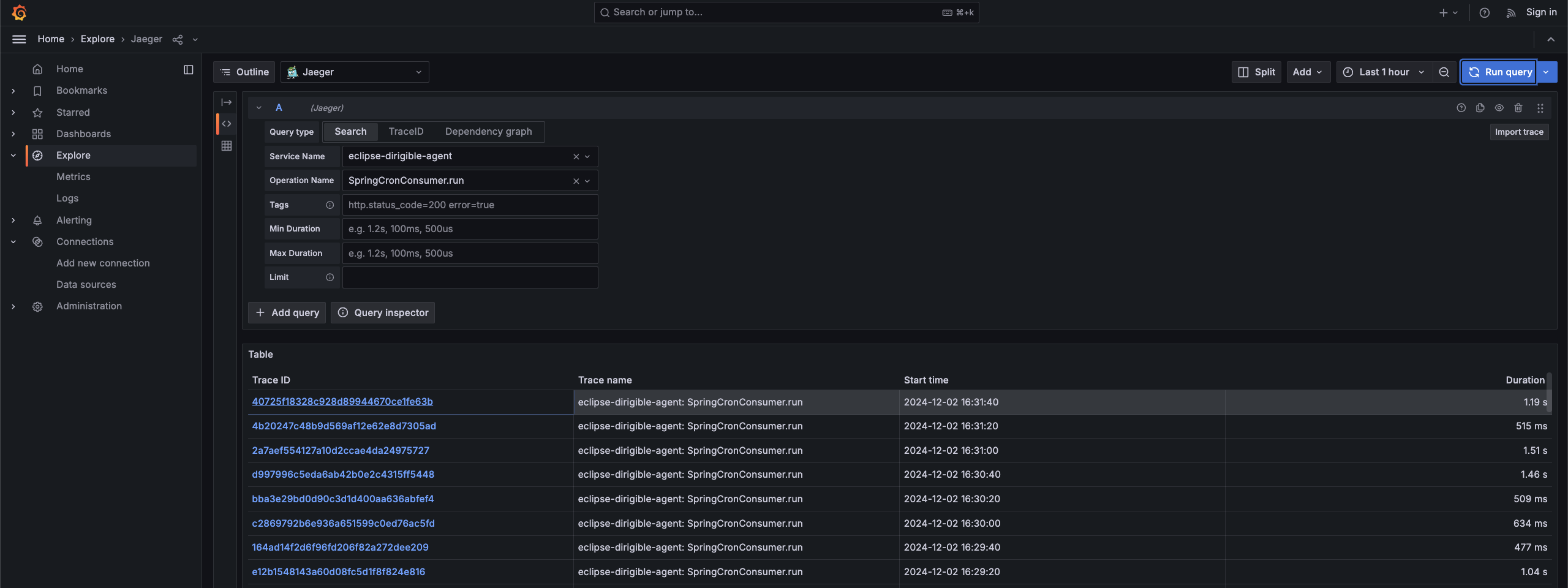This screenshot has height=588, width=1568.
Task: Switch to the TraceID query type
Action: (x=406, y=132)
